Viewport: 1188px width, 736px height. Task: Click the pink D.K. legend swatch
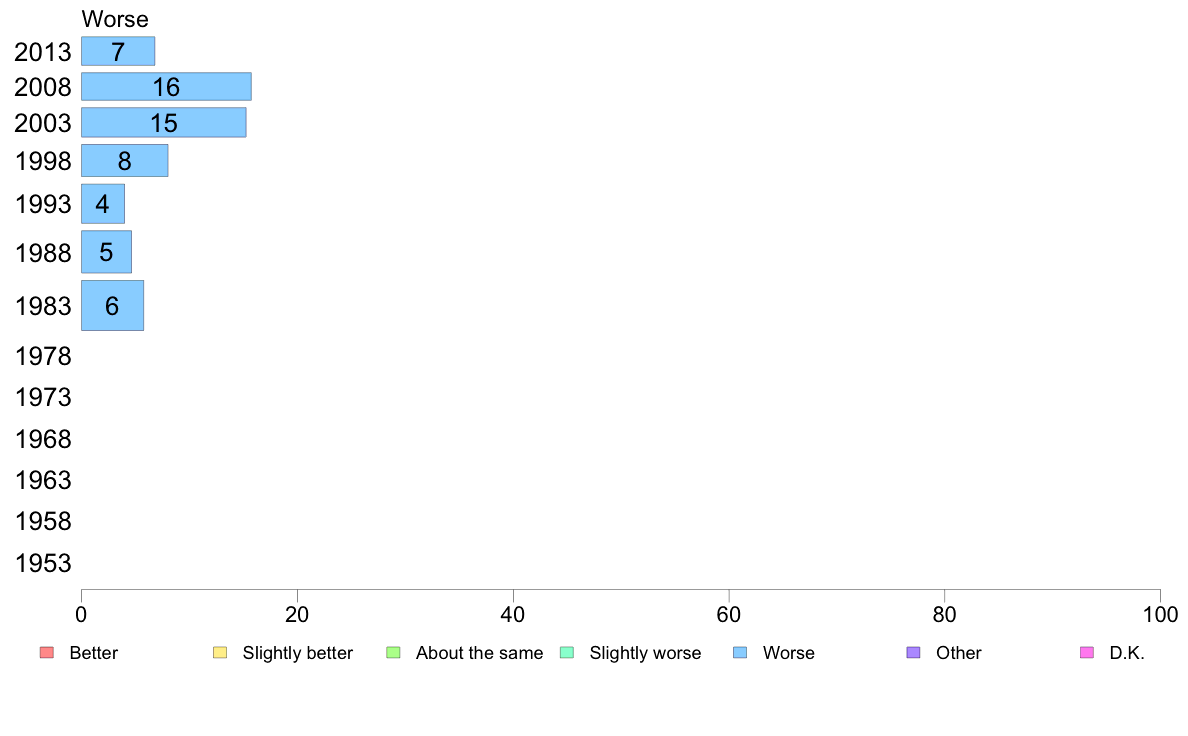tap(1086, 653)
